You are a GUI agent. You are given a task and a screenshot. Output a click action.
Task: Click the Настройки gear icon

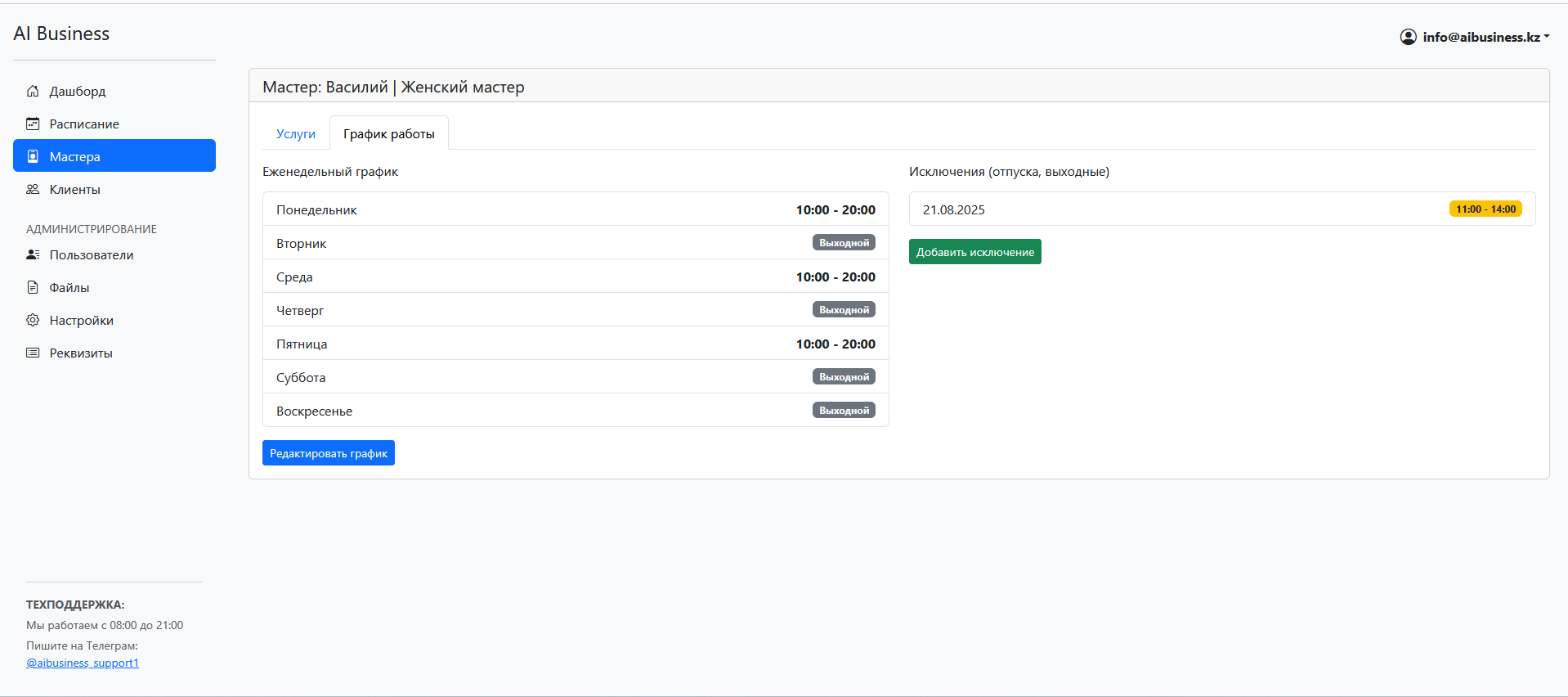pyautogui.click(x=33, y=320)
